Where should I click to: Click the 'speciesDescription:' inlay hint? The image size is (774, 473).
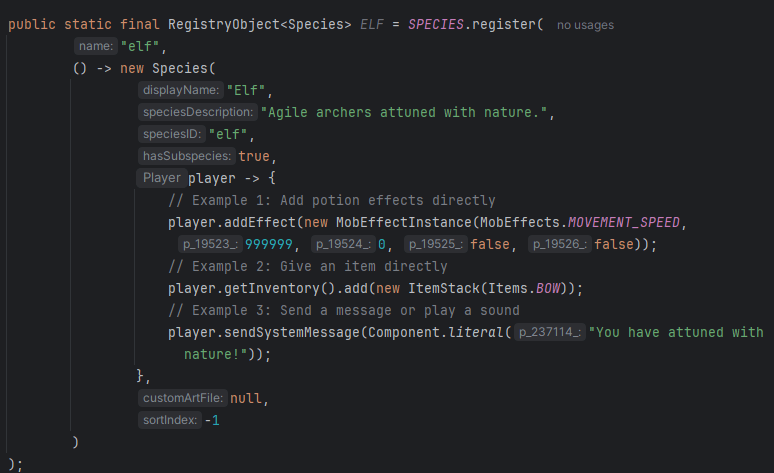click(198, 112)
